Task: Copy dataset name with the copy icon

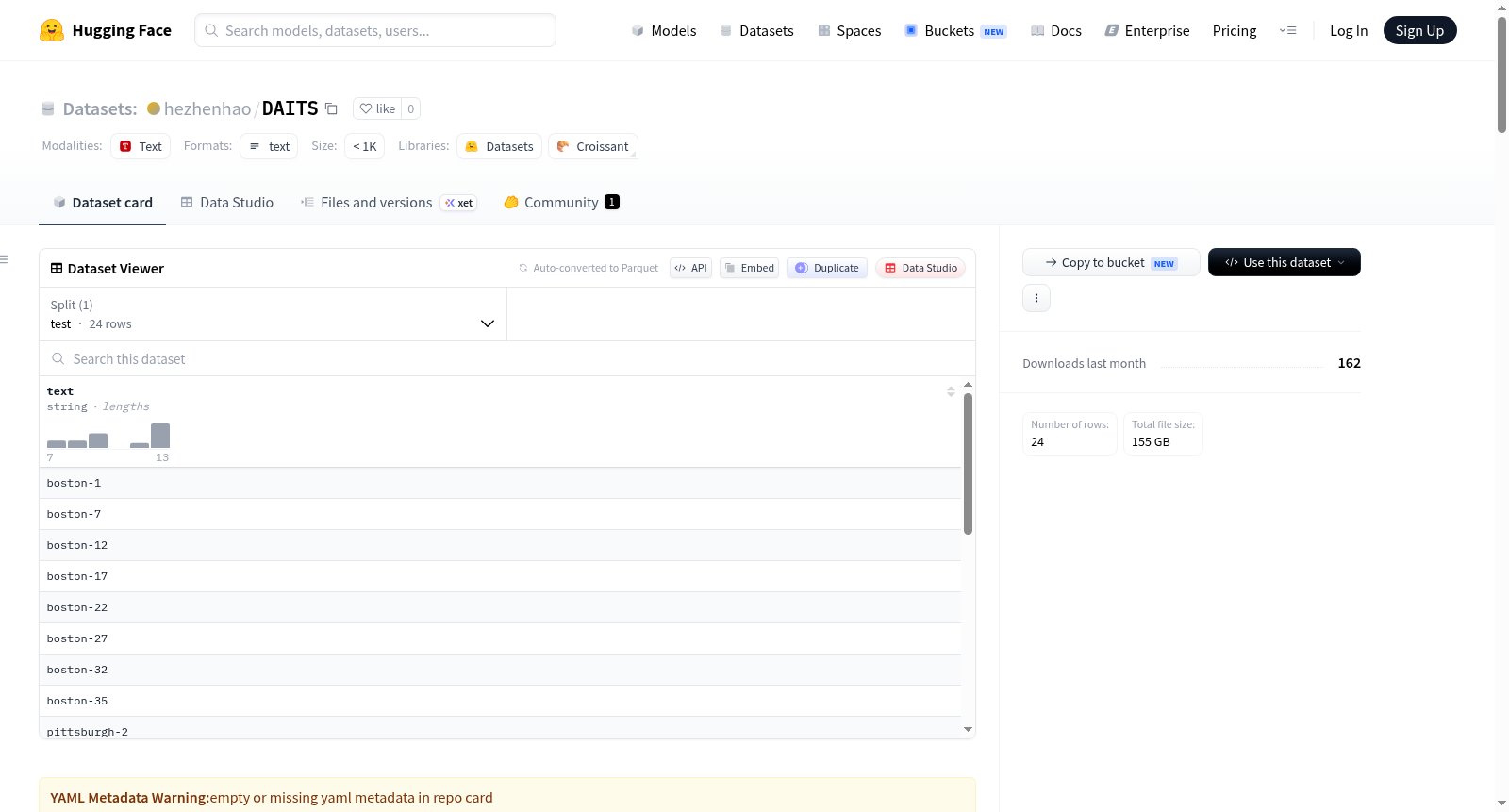Action: [x=331, y=108]
